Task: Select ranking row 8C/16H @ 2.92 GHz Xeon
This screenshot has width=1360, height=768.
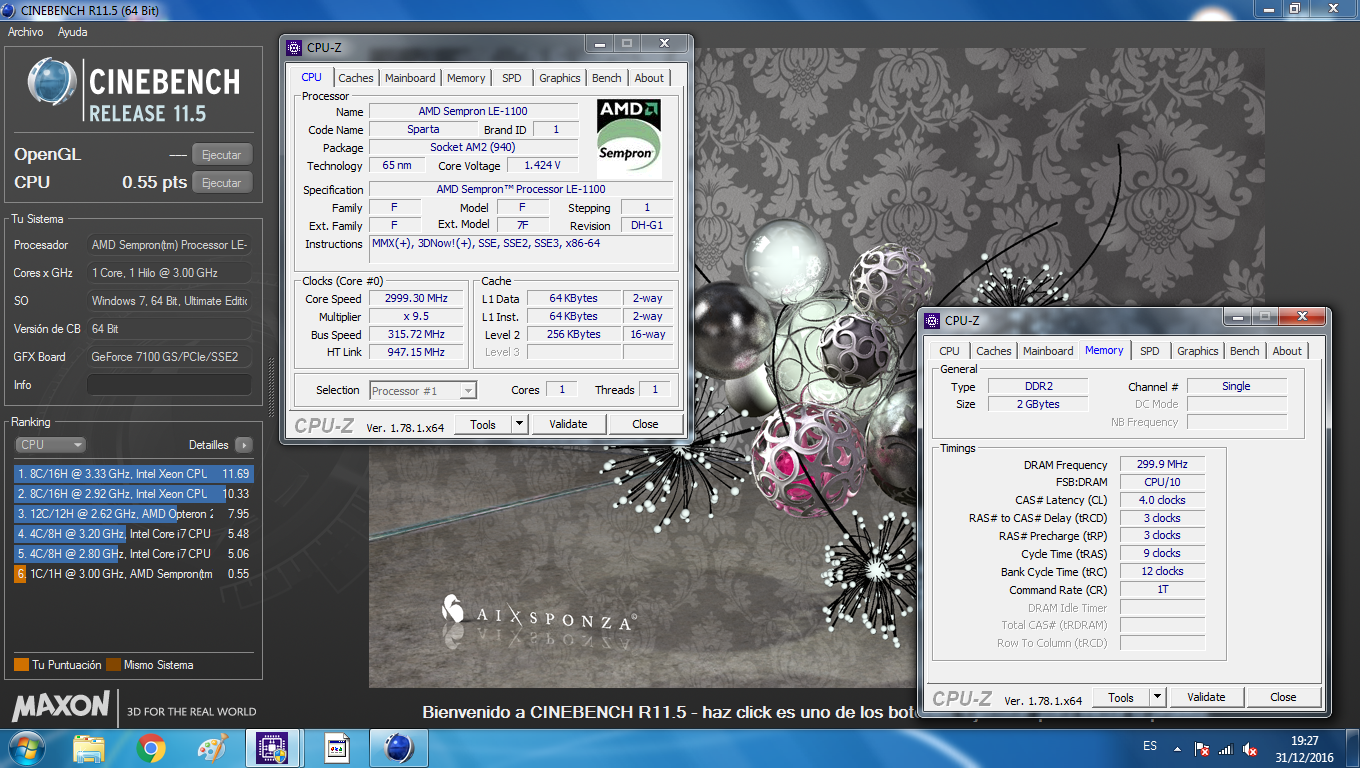Action: point(134,494)
